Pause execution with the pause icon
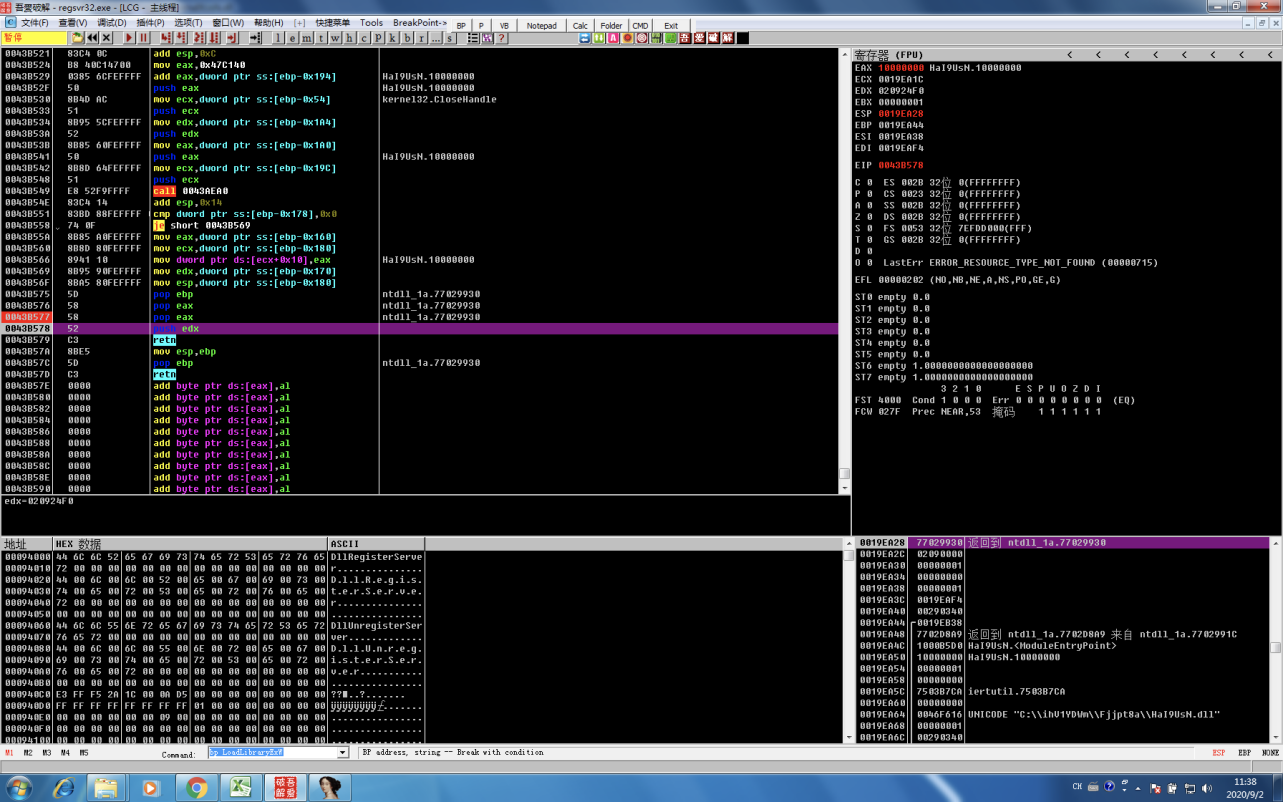Screen dimensions: 1283x802 (144, 38)
